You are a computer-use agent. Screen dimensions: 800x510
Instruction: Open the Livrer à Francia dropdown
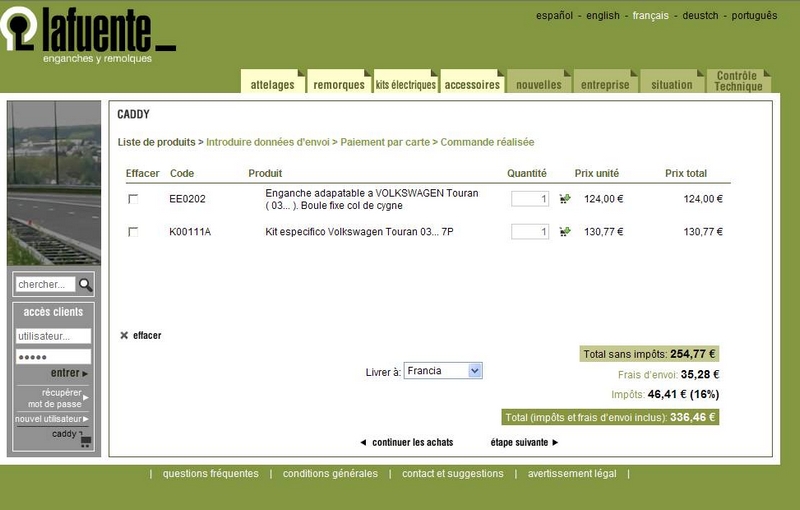tap(443, 371)
